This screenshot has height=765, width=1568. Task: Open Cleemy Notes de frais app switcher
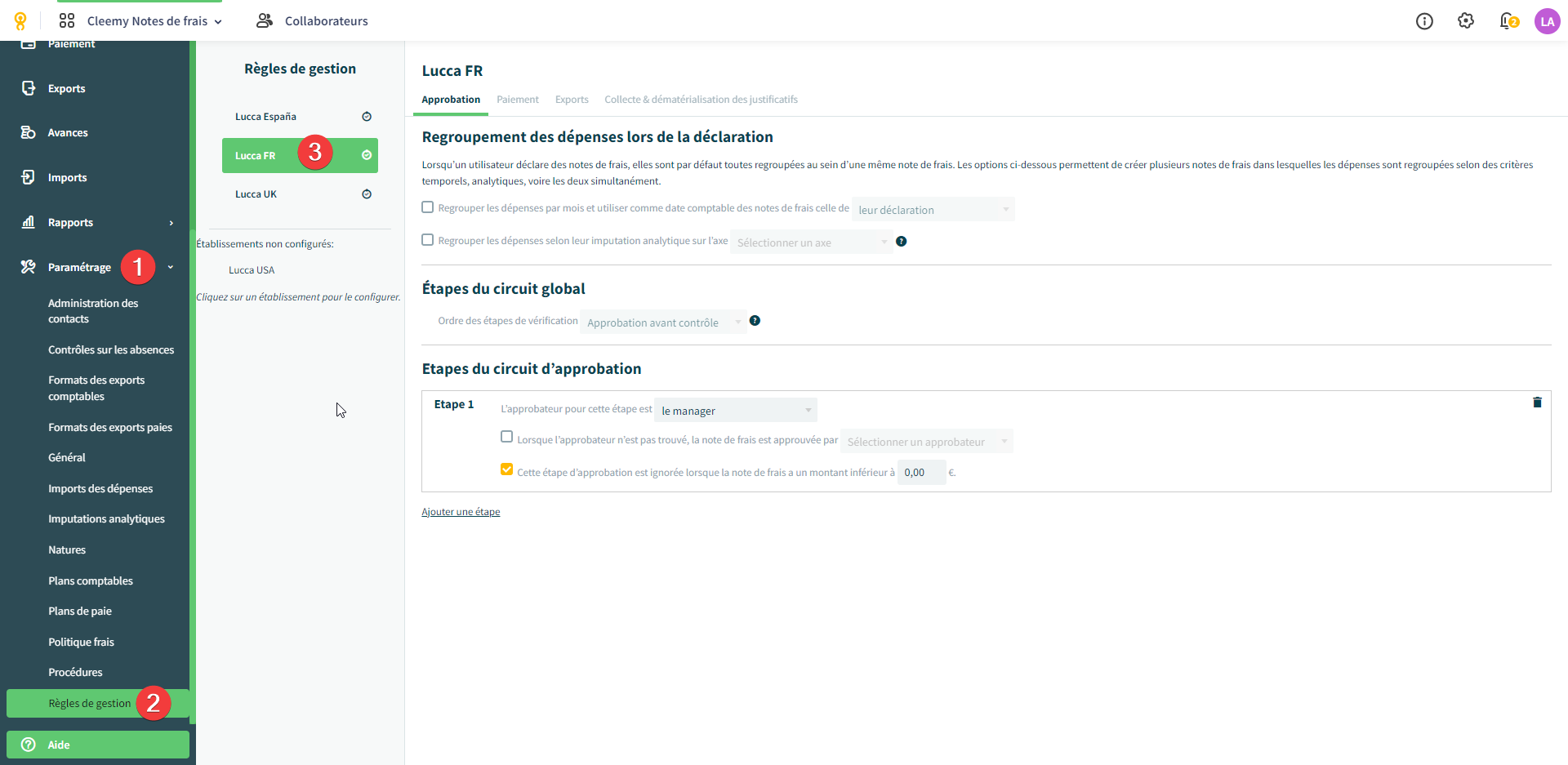pos(154,21)
